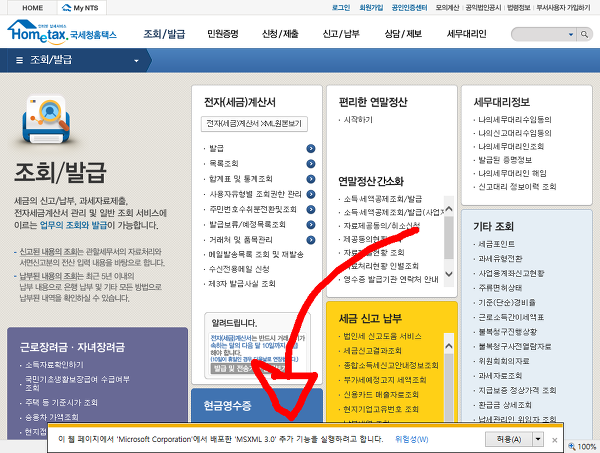Click 허용(A) in the notification bar
This screenshot has width=600, height=453.
pyautogui.click(x=509, y=439)
